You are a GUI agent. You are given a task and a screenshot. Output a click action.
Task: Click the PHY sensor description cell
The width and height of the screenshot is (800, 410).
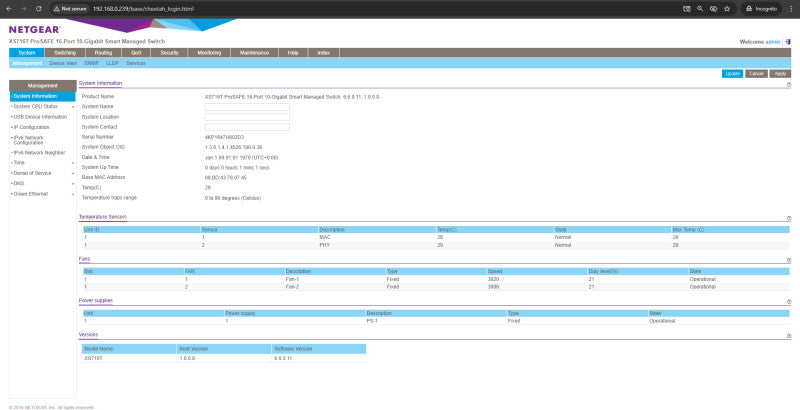[x=324, y=245]
